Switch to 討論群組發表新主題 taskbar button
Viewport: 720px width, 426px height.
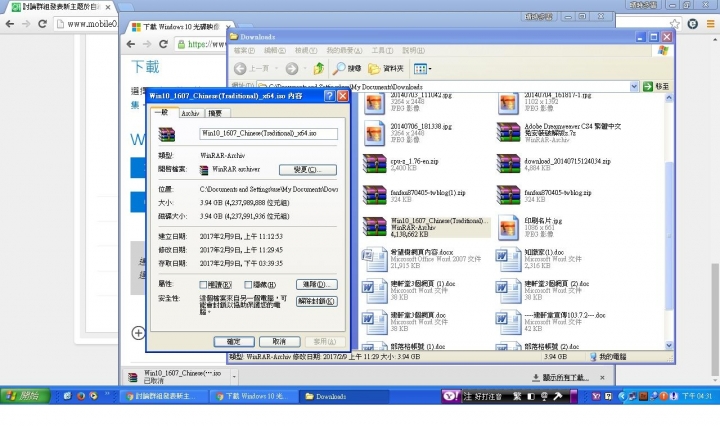164,396
